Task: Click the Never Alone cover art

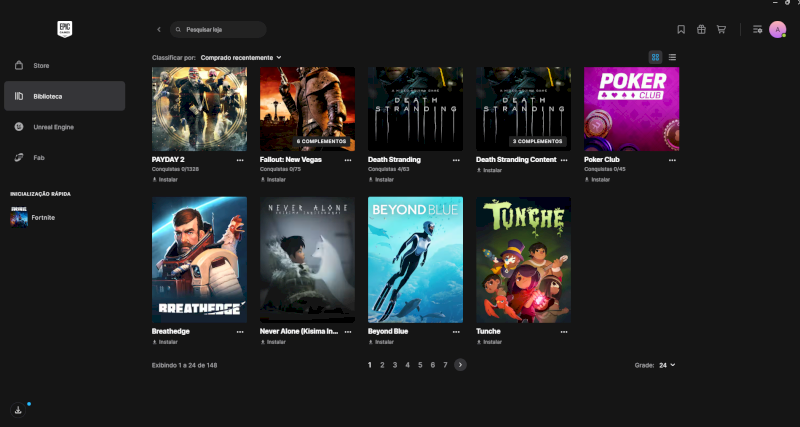Action: point(307,260)
